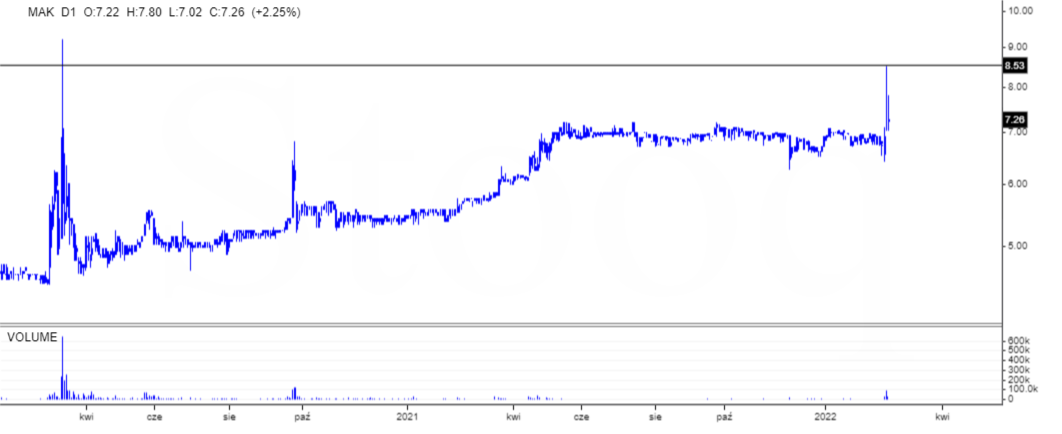Screen dimensions: 1062x434
Task: Click the paź label before 2021
Action: pyautogui.click(x=301, y=416)
